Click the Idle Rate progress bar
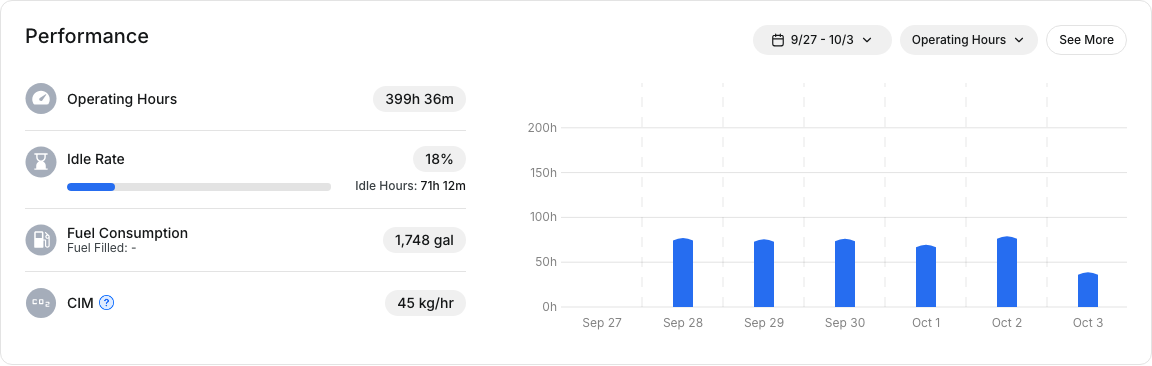The width and height of the screenshot is (1152, 366). pyautogui.click(x=199, y=187)
